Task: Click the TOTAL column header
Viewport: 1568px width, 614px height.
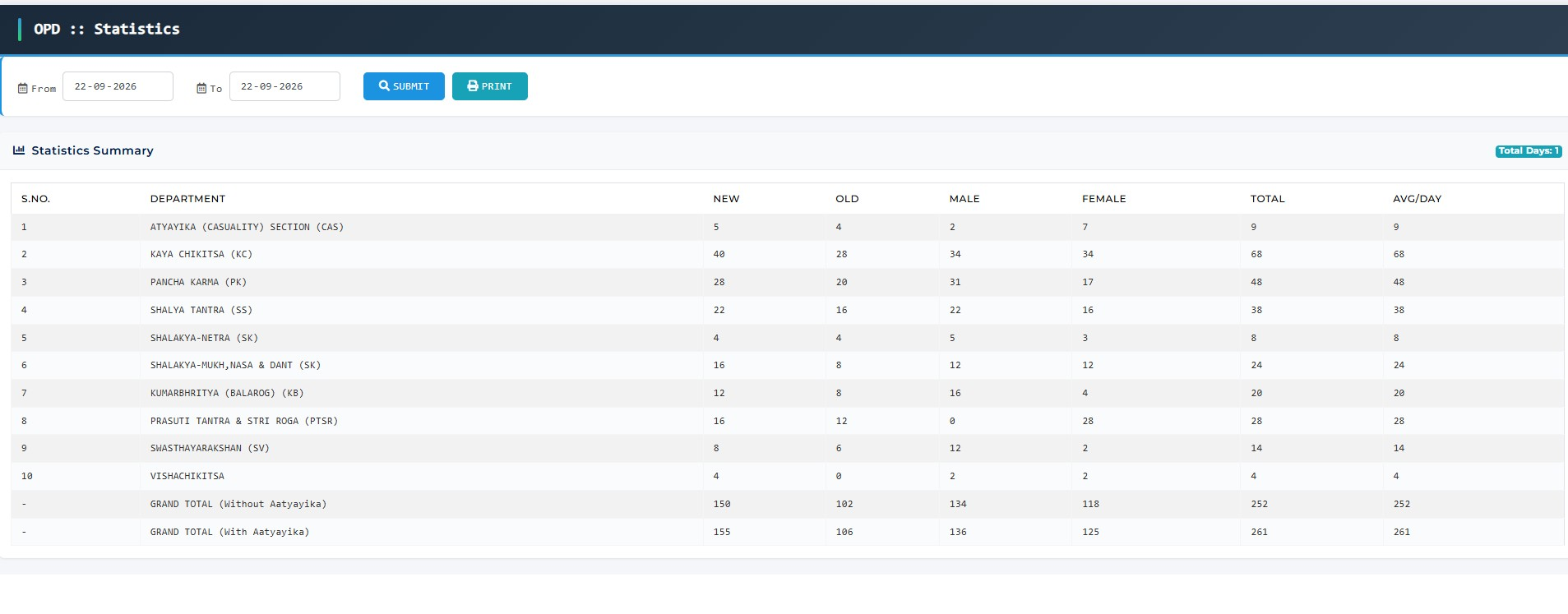Action: (1267, 199)
